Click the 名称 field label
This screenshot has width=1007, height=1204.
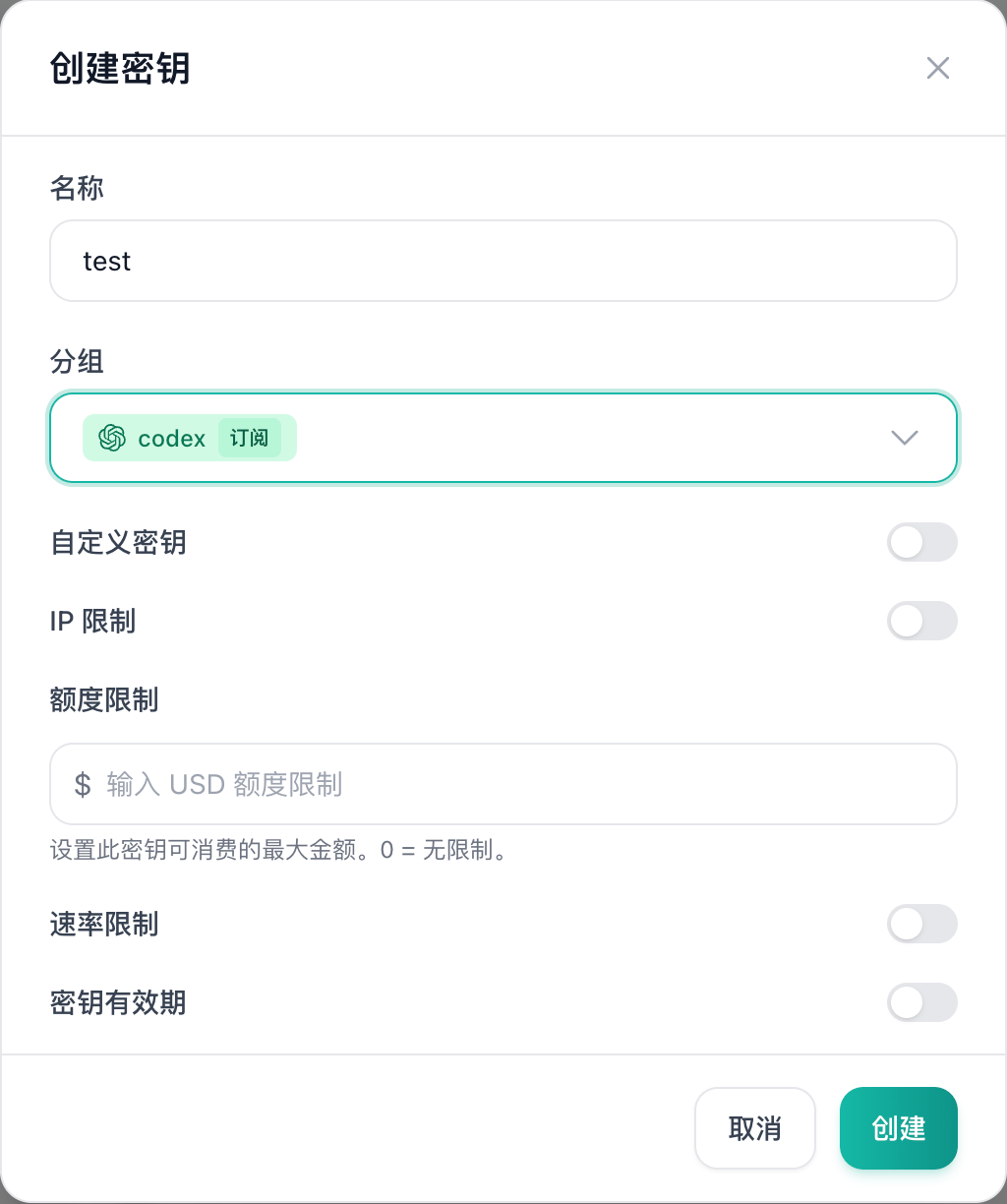pos(77,189)
